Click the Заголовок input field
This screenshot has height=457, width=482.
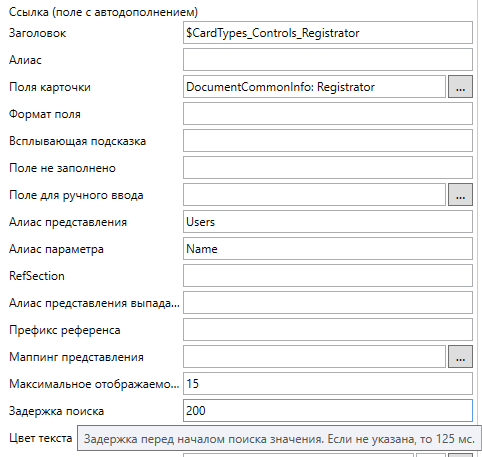coord(328,33)
